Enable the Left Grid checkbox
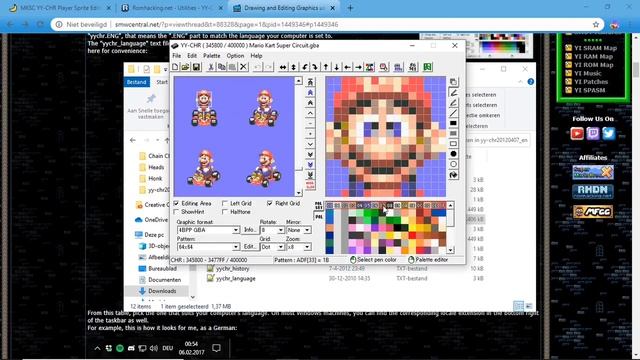Screen dimensions: 640x360 pyautogui.click(x=237, y=203)
